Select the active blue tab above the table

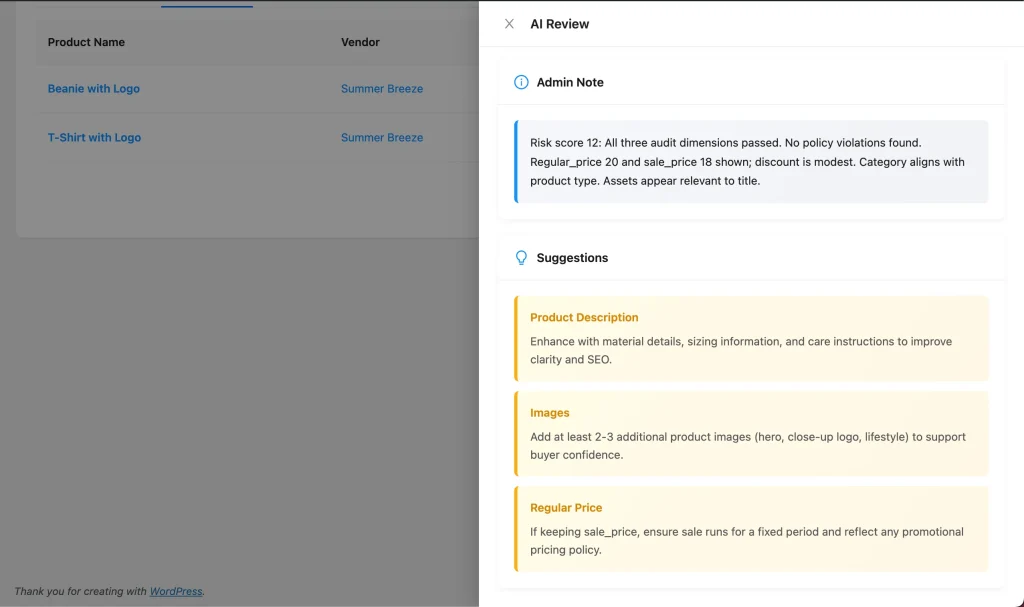(206, 3)
